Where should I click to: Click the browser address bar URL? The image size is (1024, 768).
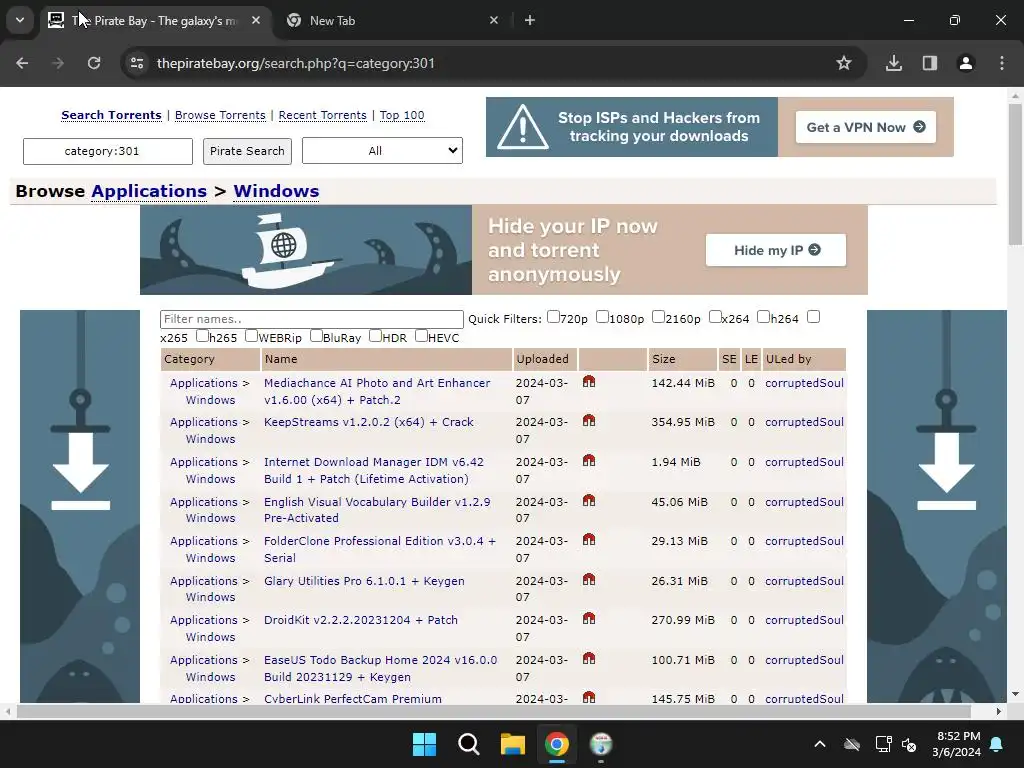click(295, 63)
